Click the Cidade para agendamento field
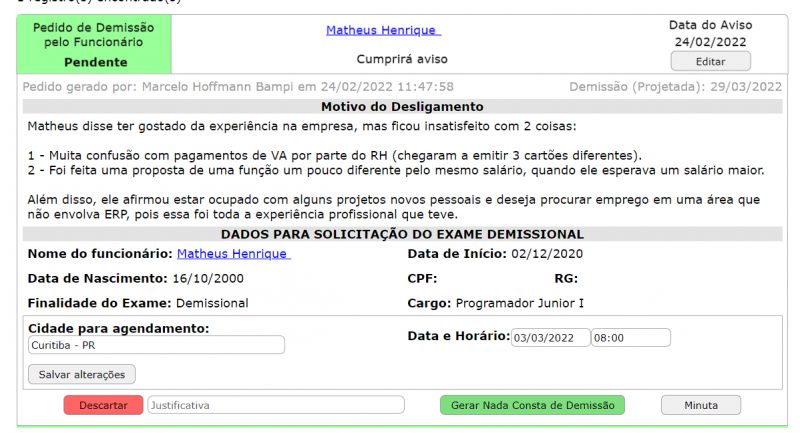 pyautogui.click(x=156, y=345)
